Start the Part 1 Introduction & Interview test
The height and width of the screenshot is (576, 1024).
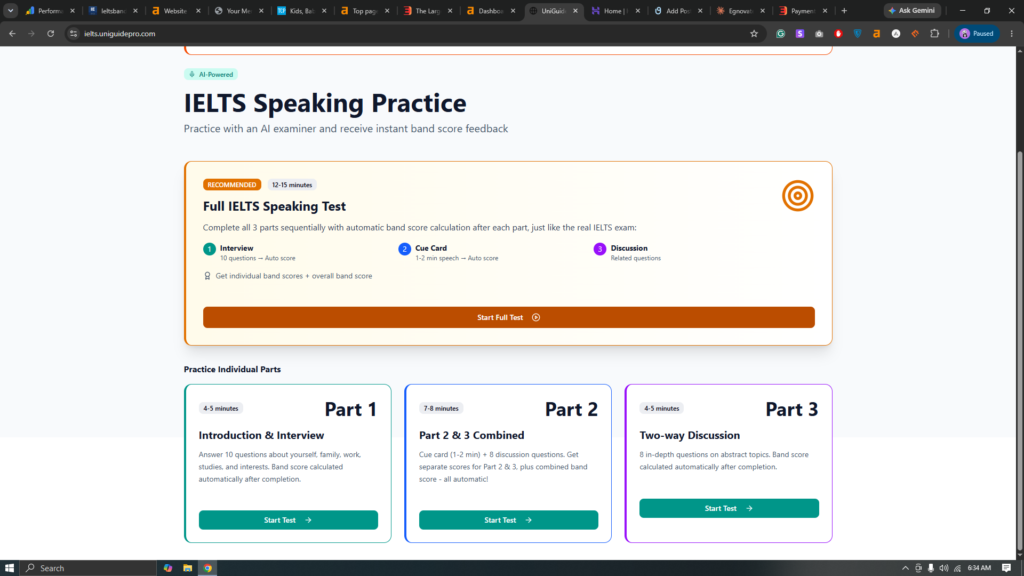[288, 520]
